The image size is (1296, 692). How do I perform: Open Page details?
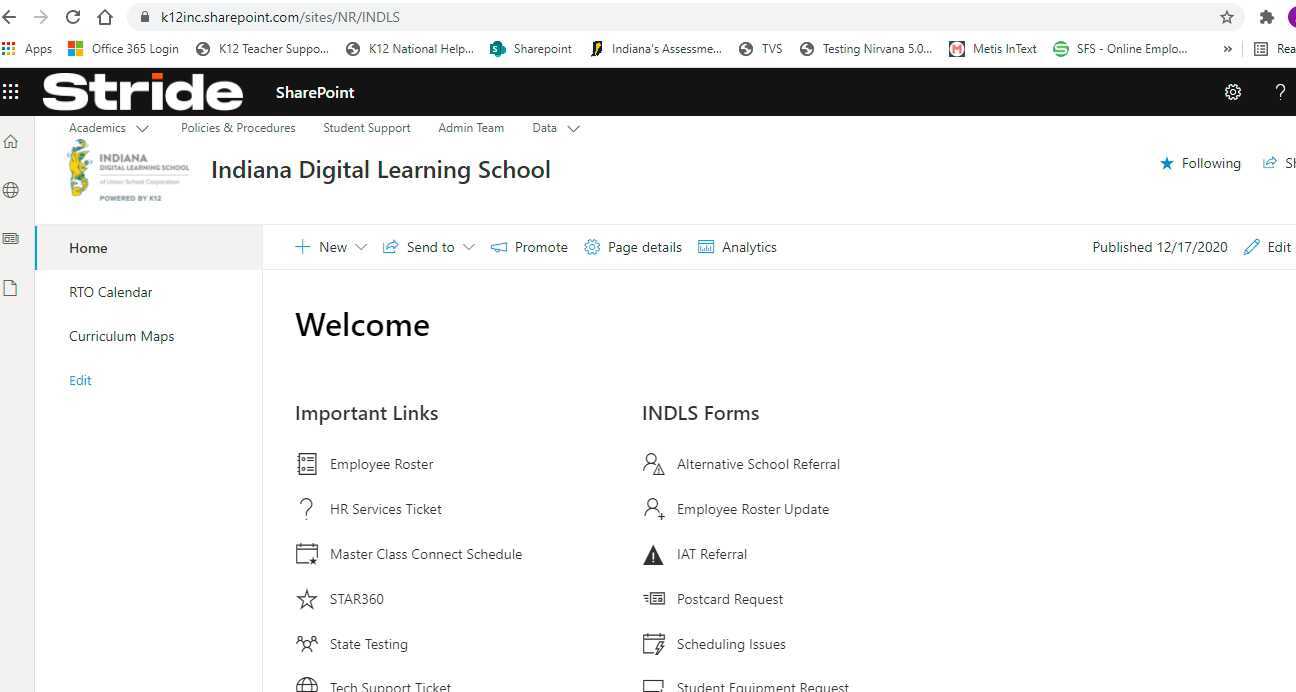pyautogui.click(x=633, y=247)
